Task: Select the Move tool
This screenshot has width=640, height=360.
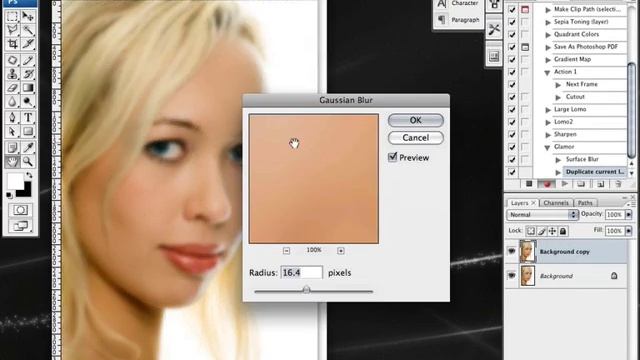Action: click(x=28, y=16)
